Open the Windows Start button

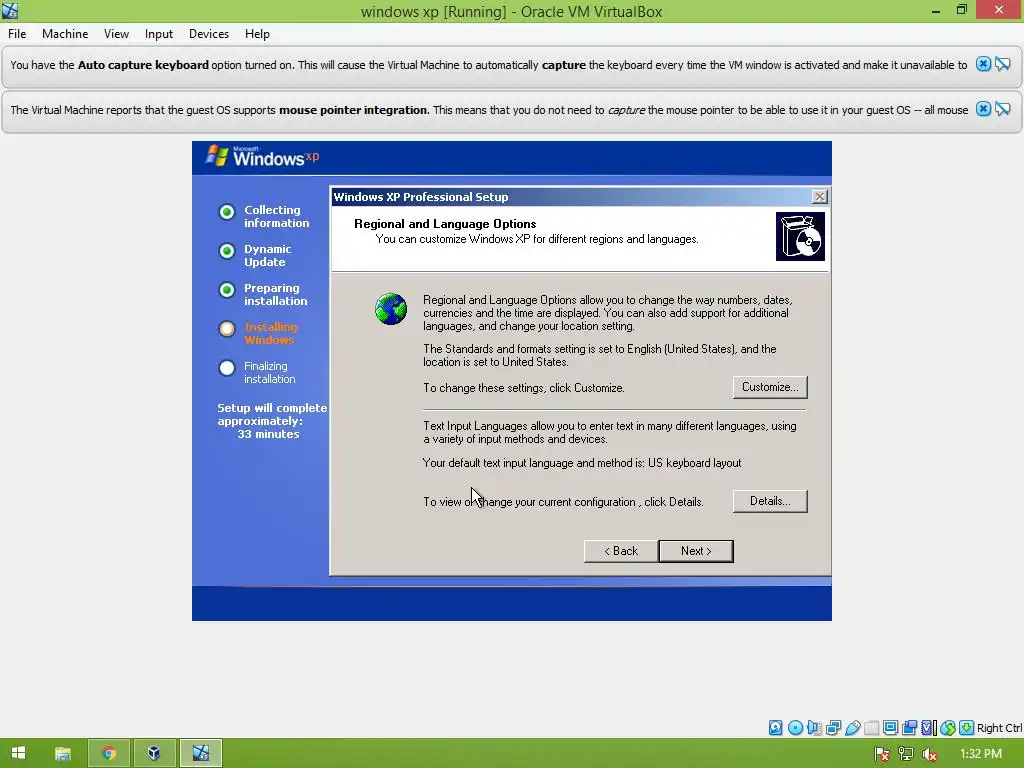[x=18, y=753]
